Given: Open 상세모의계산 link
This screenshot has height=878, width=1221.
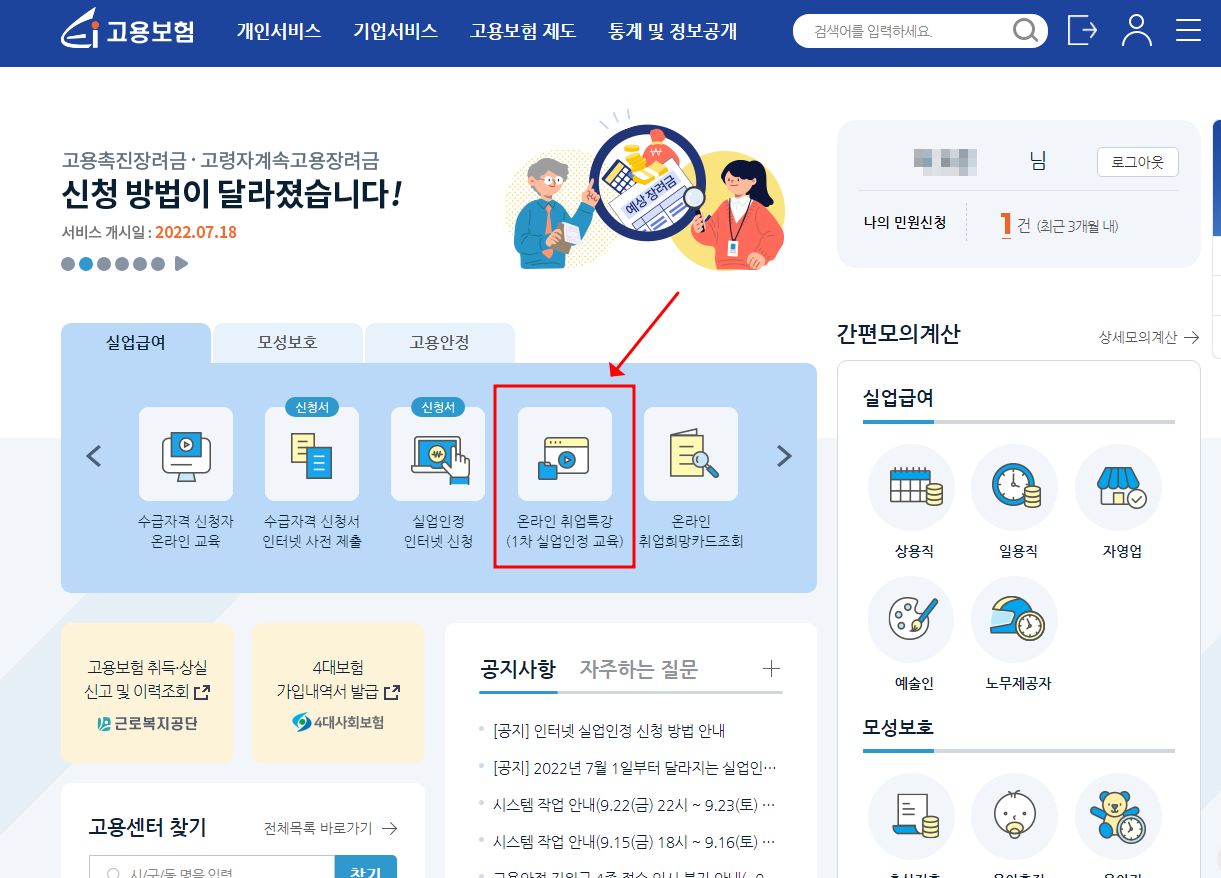Looking at the screenshot, I should 1149,338.
